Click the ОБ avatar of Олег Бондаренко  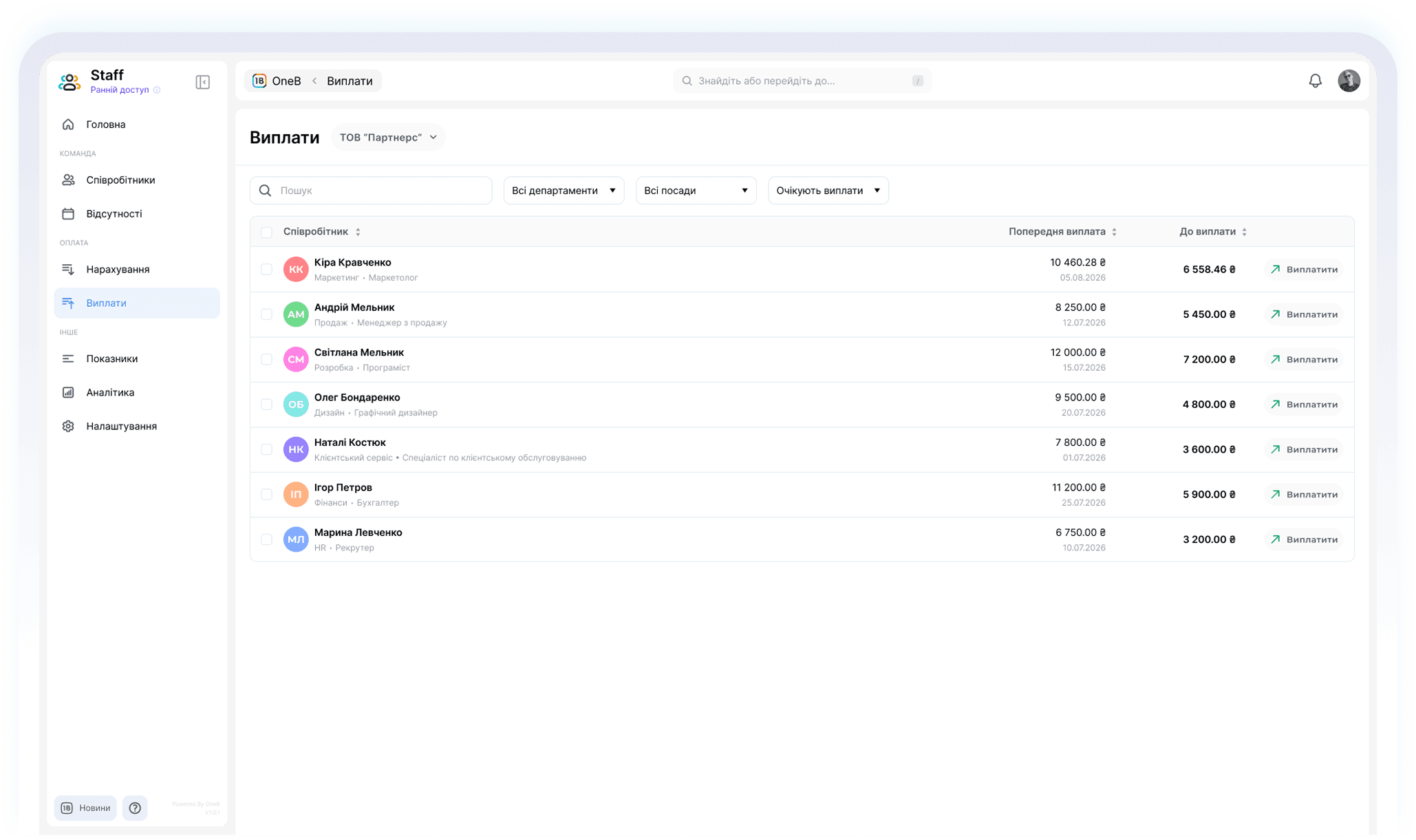point(296,405)
